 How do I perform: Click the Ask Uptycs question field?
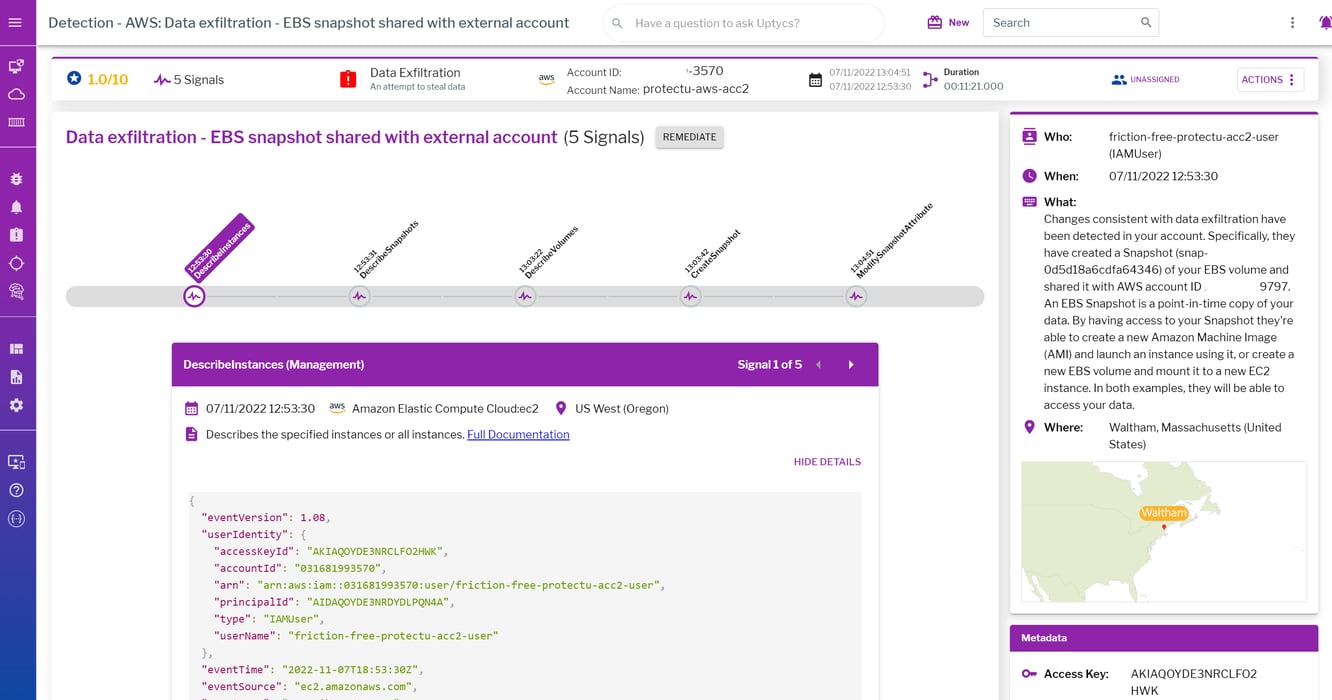(744, 22)
